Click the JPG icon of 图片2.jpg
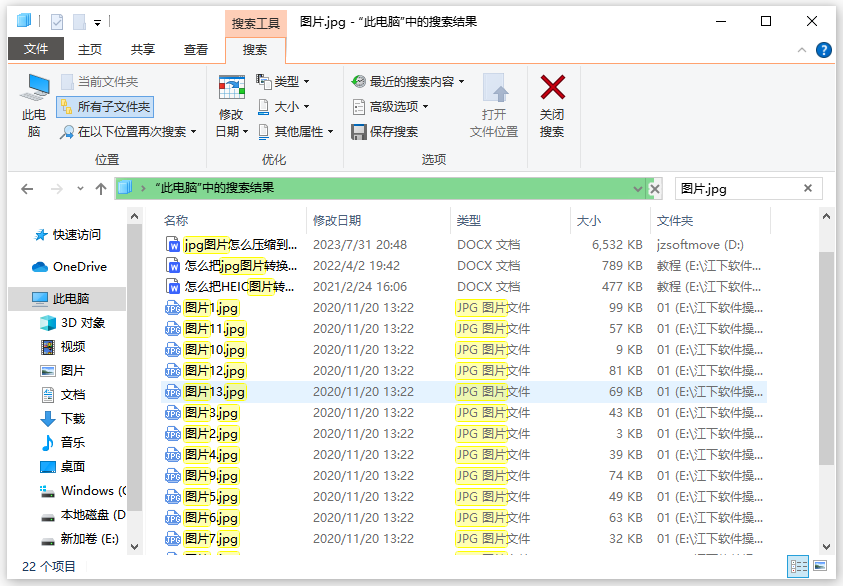This screenshot has height=586, width=843. click(x=173, y=433)
